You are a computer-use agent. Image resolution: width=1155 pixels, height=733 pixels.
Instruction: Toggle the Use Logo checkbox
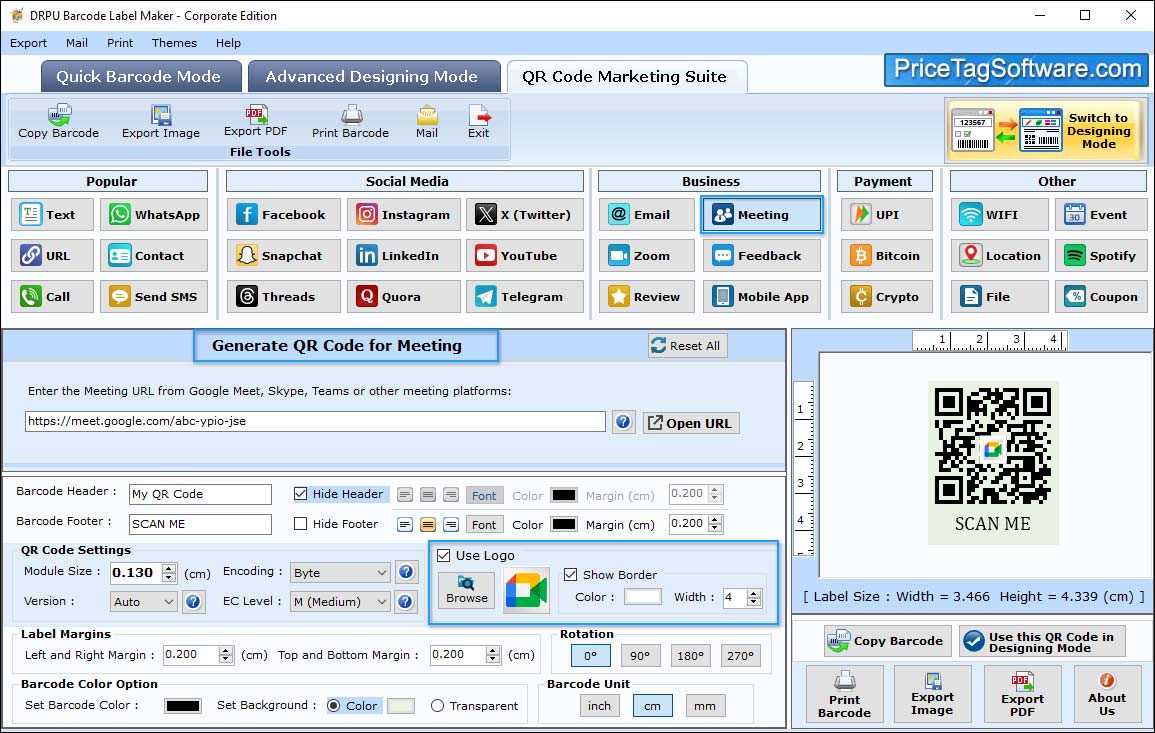point(443,555)
